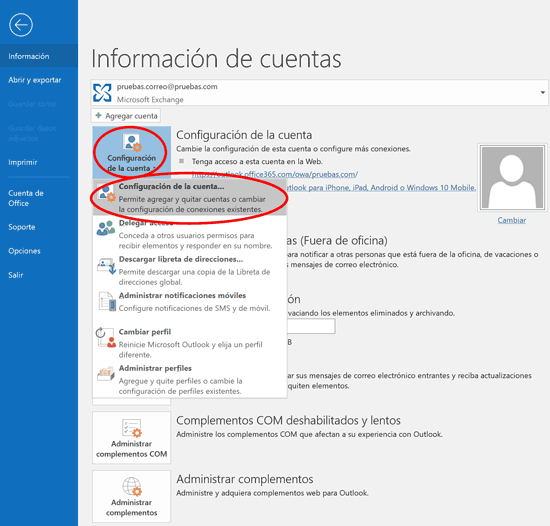Open Outlook para iPhone, iPad, Android link
Screen dimensions: 550x526
[x=381, y=188]
